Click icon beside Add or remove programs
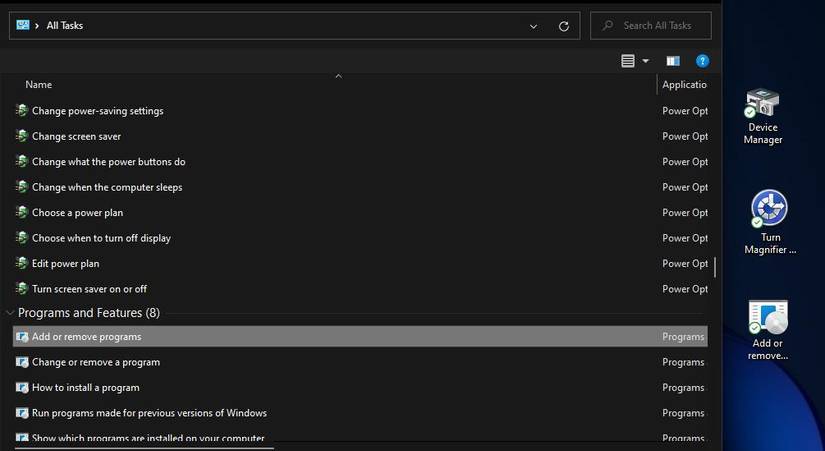The image size is (825, 451). (x=22, y=336)
